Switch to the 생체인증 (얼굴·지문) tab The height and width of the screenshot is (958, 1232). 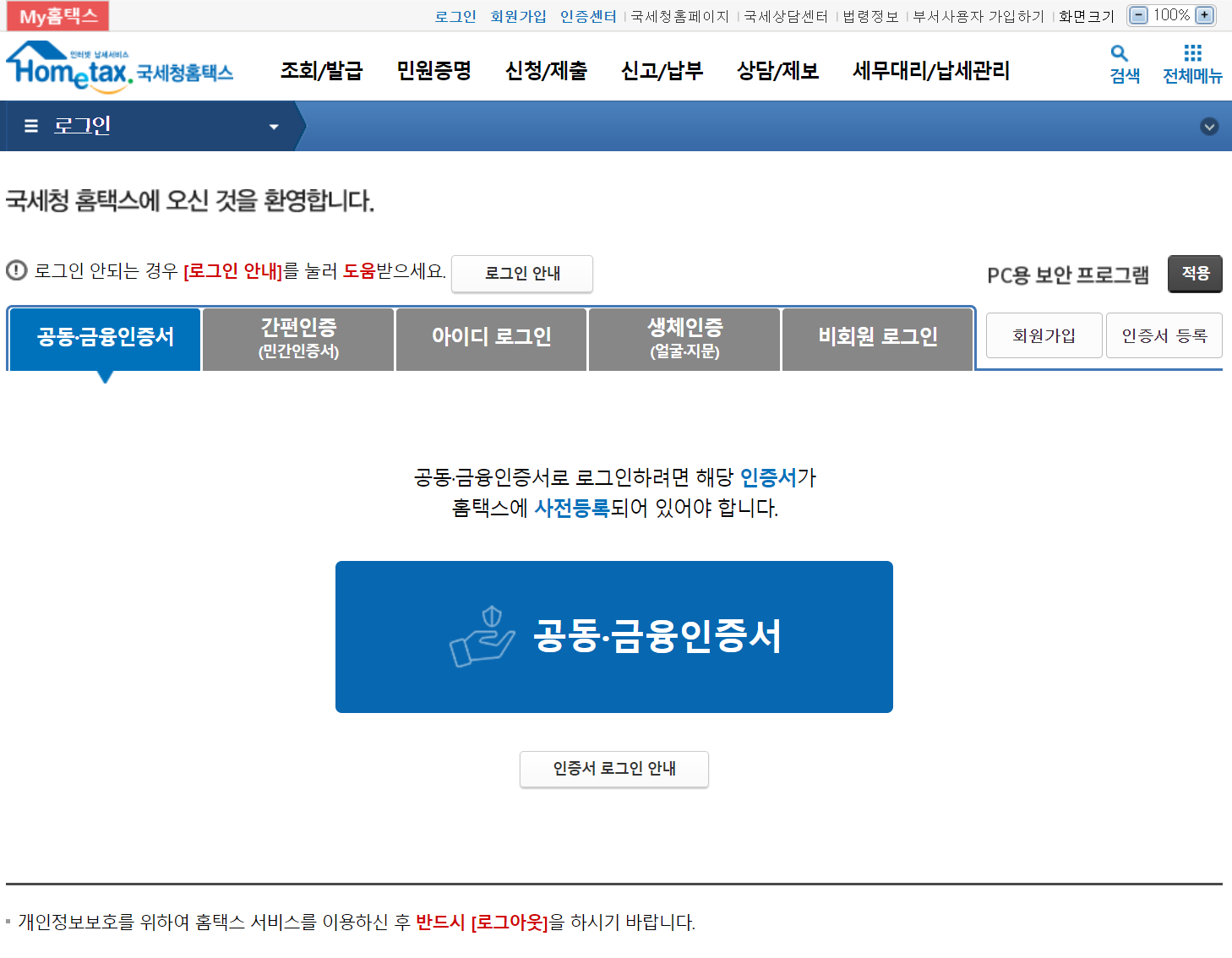point(684,339)
